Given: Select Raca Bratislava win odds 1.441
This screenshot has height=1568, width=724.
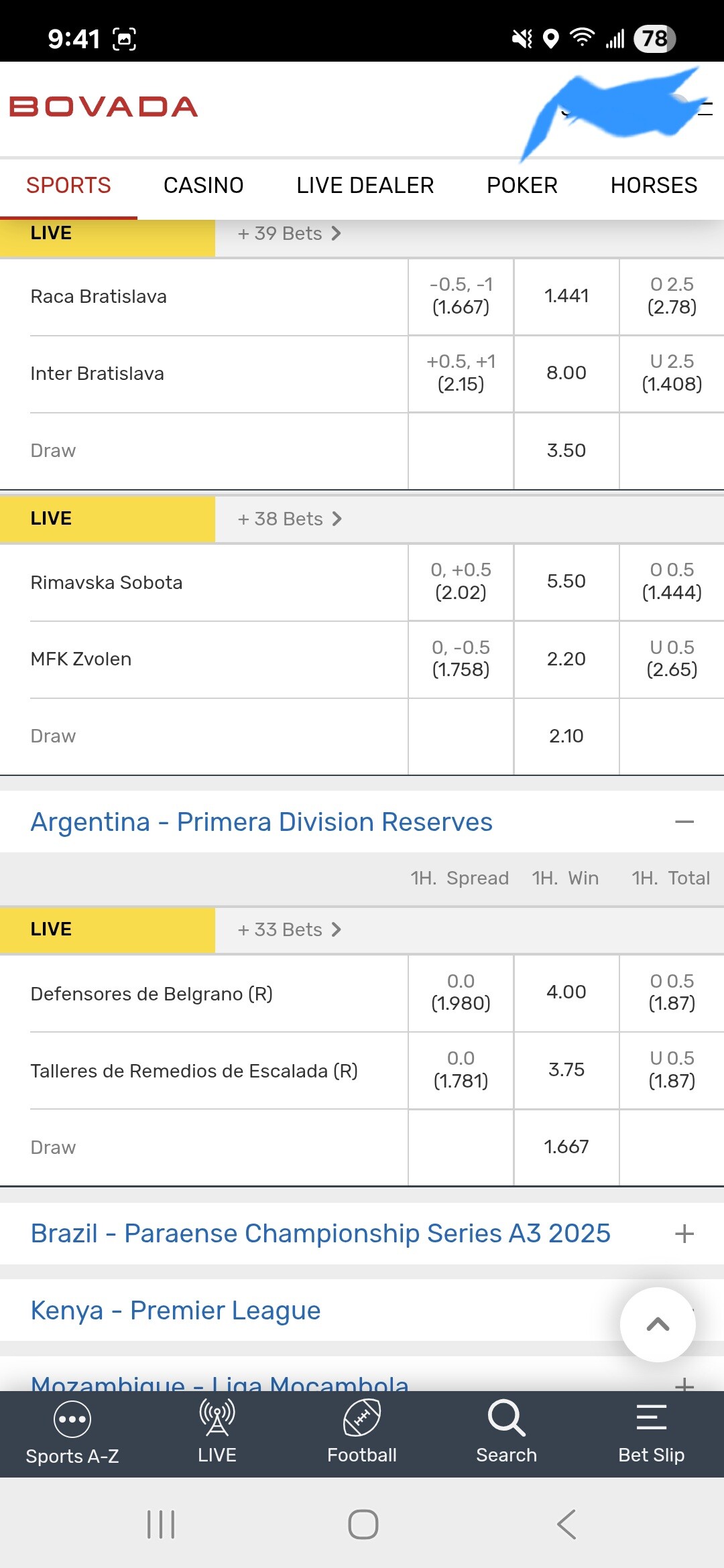Looking at the screenshot, I should (566, 296).
